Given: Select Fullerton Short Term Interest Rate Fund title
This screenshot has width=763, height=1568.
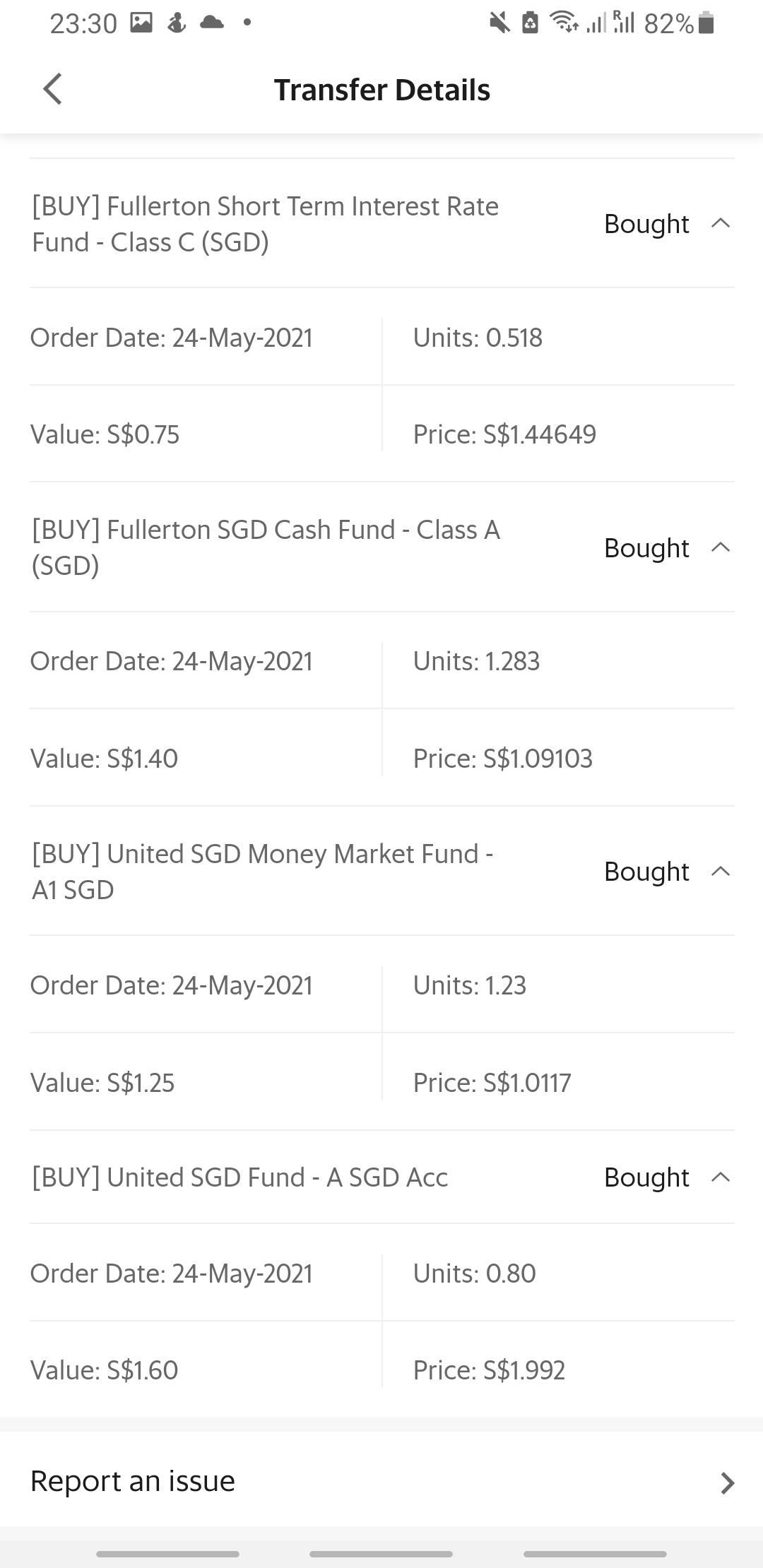Looking at the screenshot, I should pyautogui.click(x=265, y=224).
